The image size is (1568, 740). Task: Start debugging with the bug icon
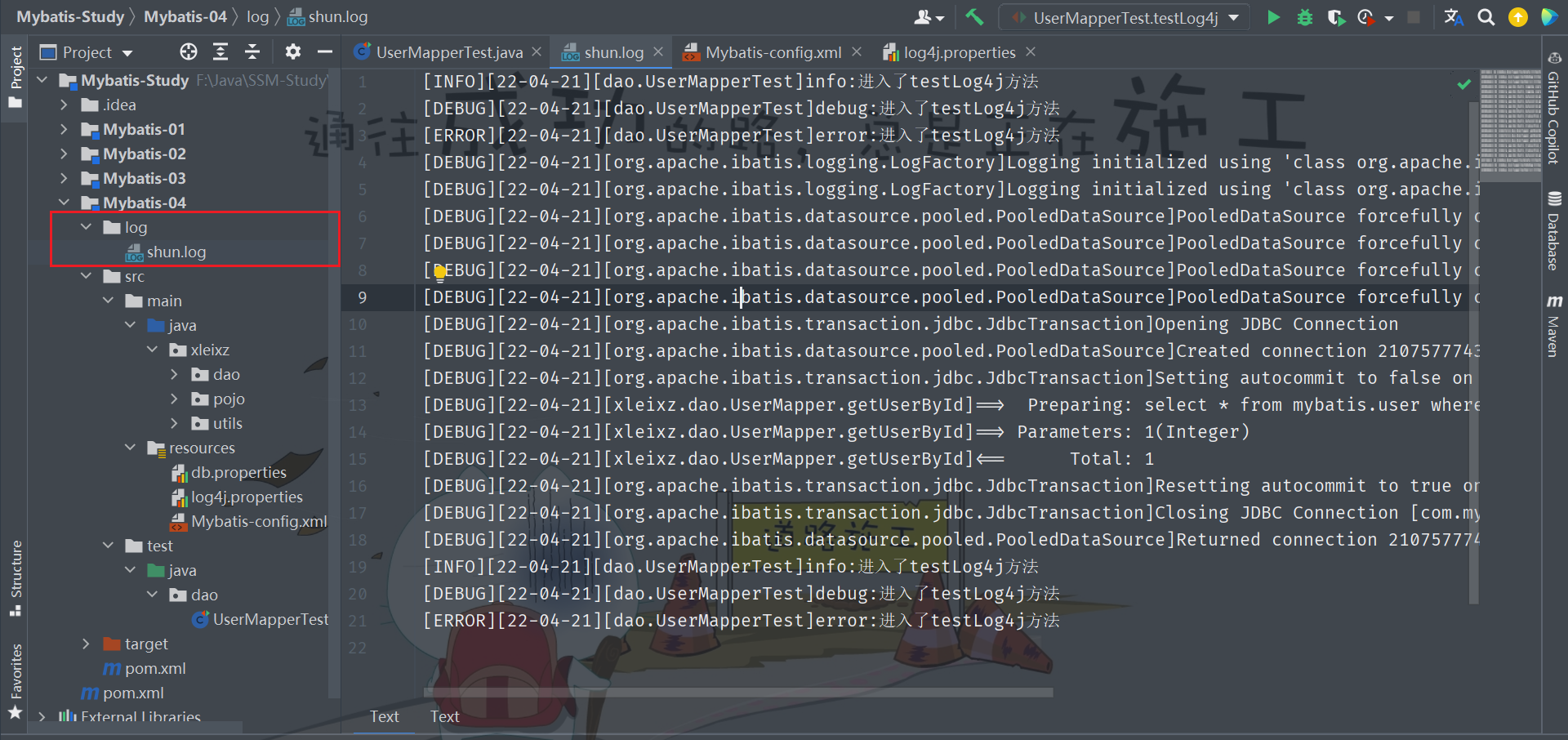(1305, 17)
